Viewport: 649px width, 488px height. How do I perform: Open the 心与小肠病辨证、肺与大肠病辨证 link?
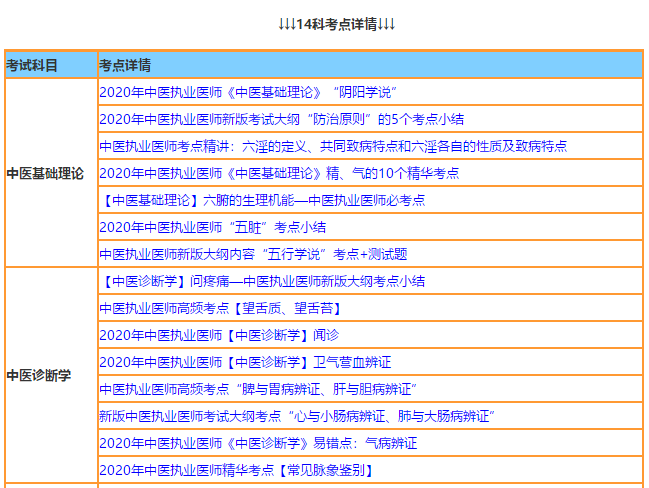[297, 416]
